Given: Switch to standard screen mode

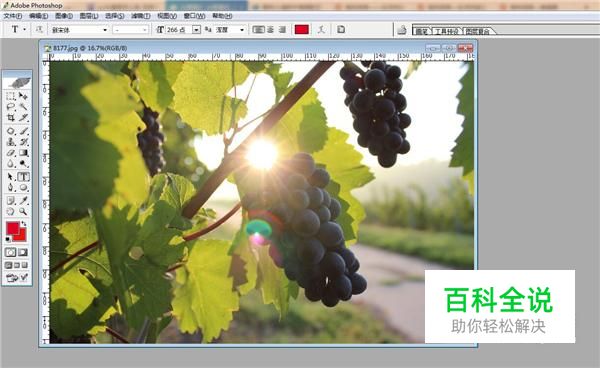Looking at the screenshot, I should pos(8,265).
